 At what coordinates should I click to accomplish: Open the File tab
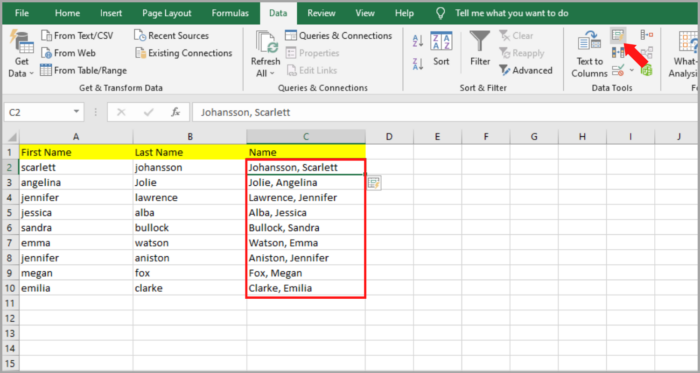[x=22, y=13]
